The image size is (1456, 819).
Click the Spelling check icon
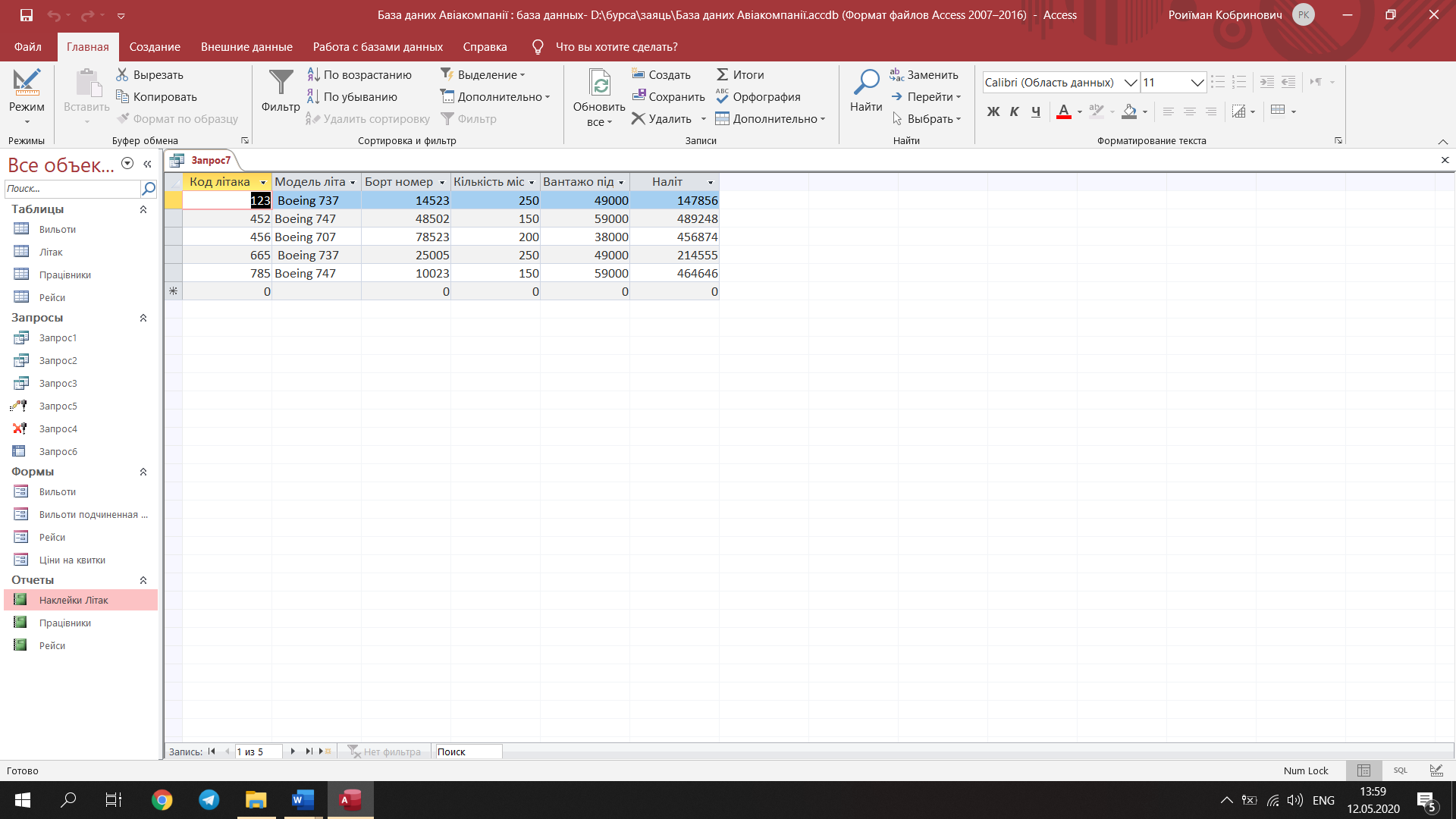tap(722, 96)
